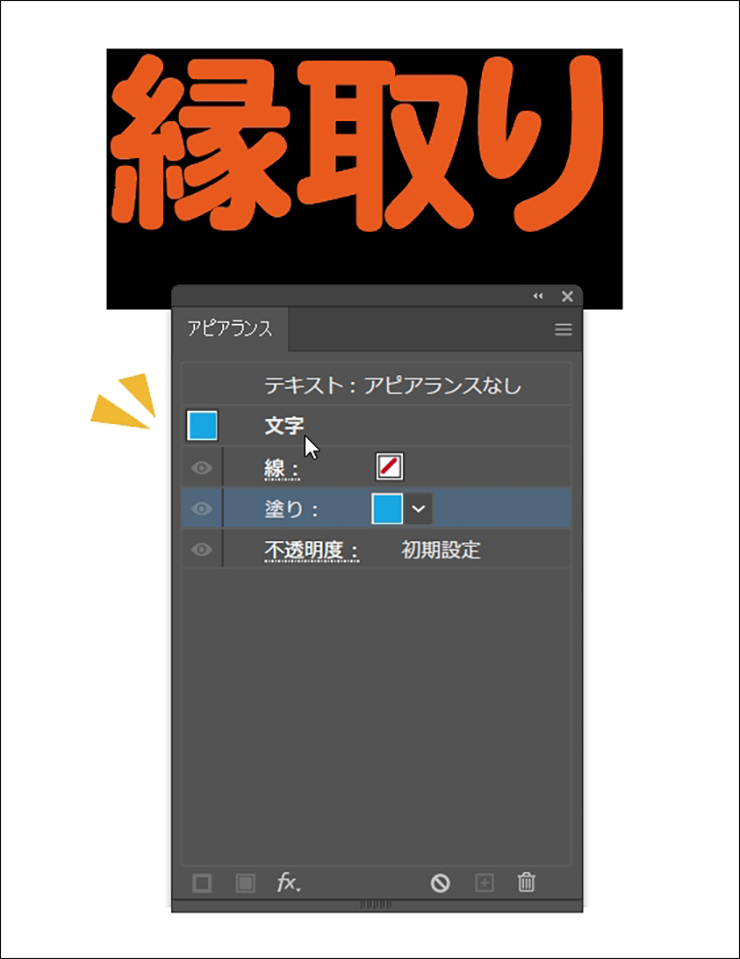Click the Add New Stroke icon
The width and height of the screenshot is (740, 959).
(x=202, y=883)
